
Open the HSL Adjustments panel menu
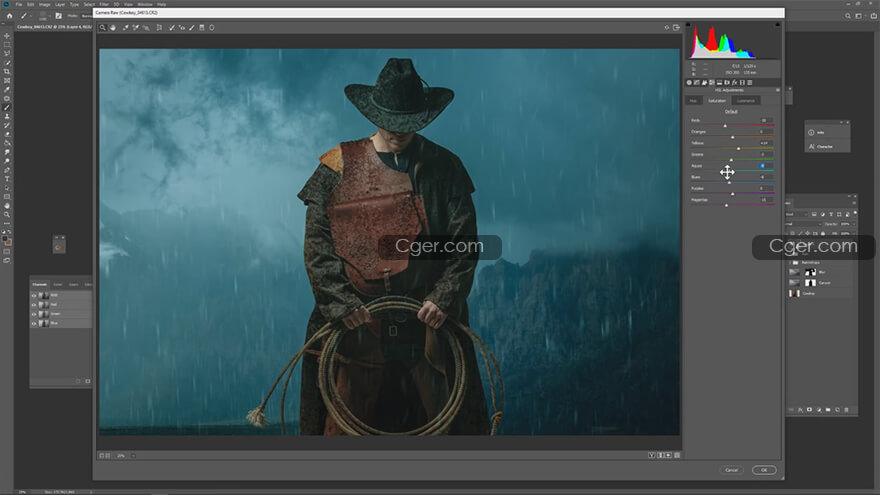[778, 90]
